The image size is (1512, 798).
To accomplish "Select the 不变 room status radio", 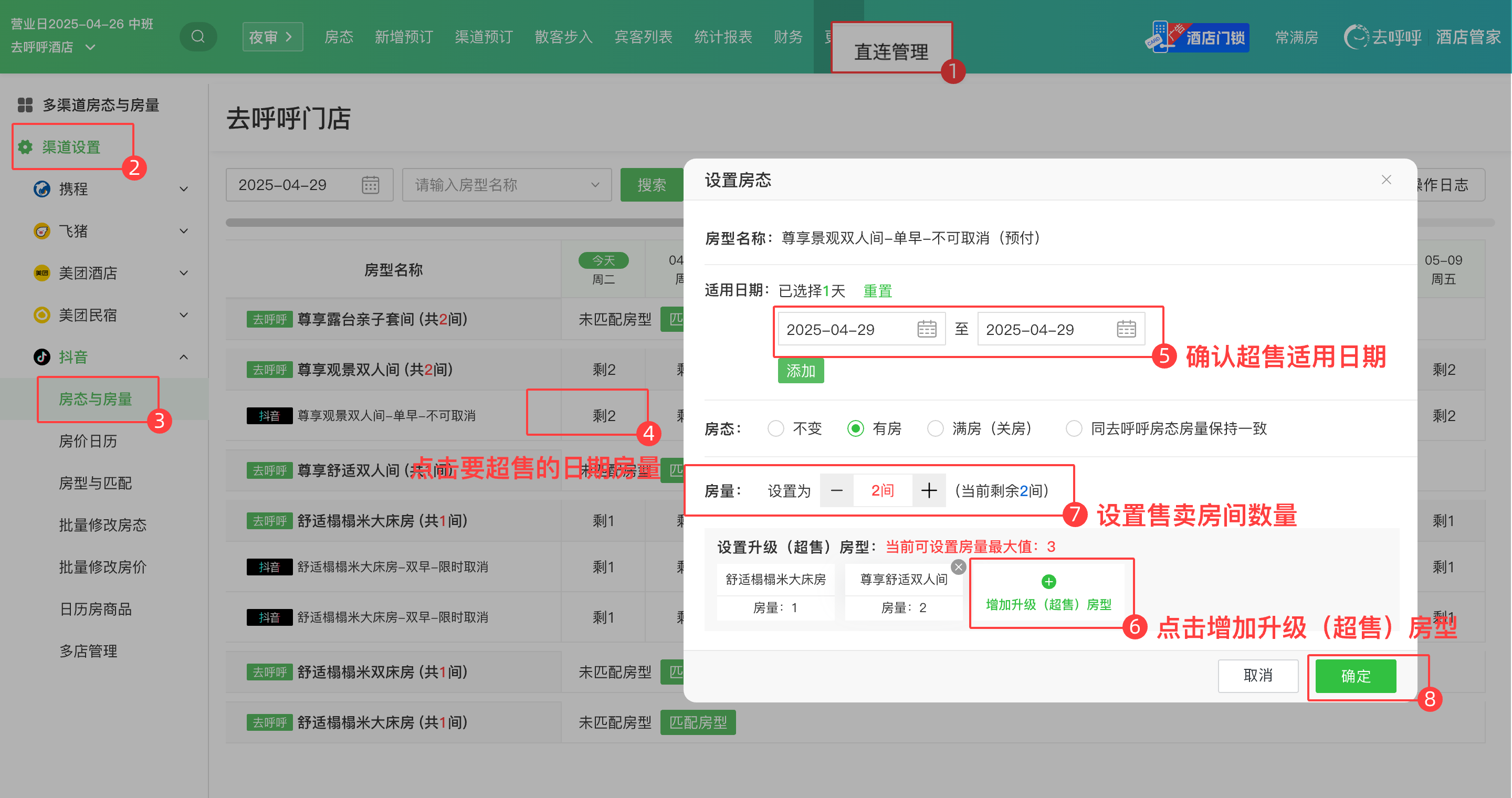I will 775,428.
